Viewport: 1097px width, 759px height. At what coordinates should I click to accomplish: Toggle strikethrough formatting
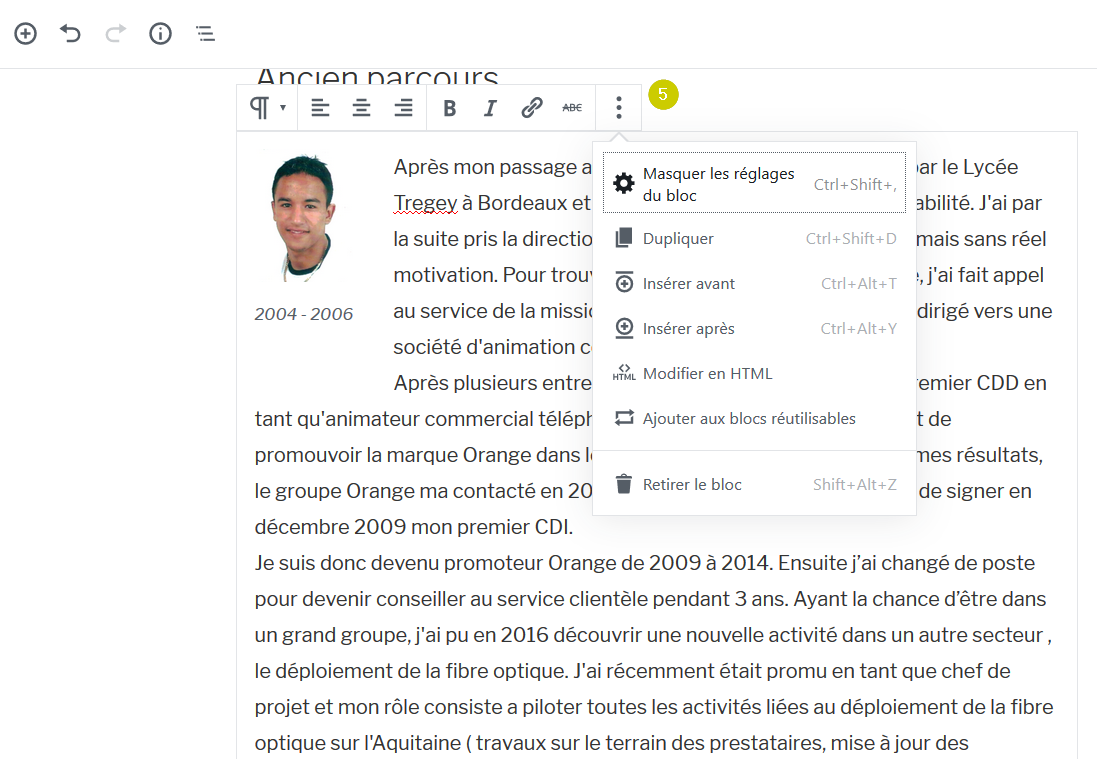click(x=572, y=108)
